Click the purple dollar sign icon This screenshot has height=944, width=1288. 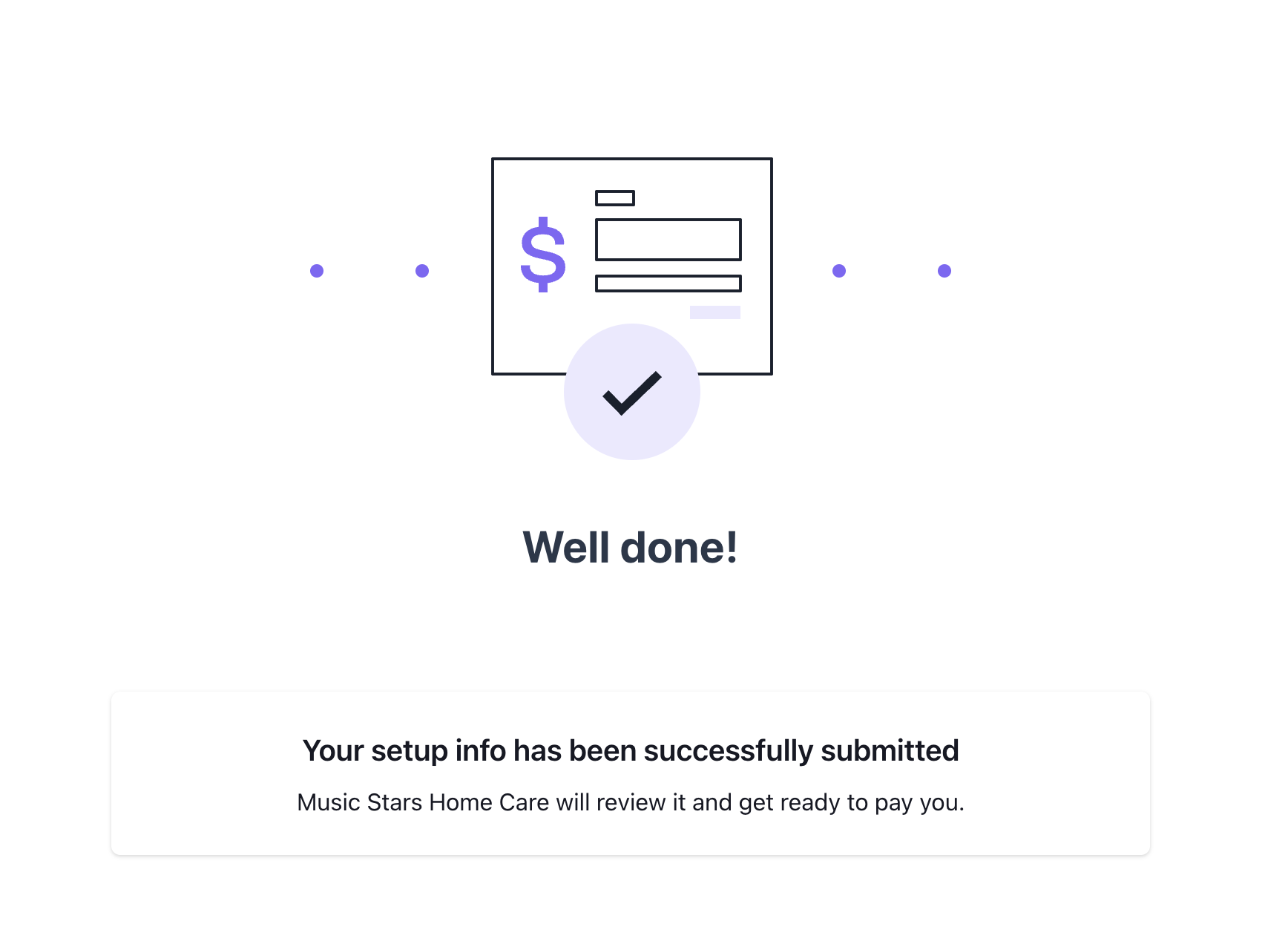click(543, 255)
